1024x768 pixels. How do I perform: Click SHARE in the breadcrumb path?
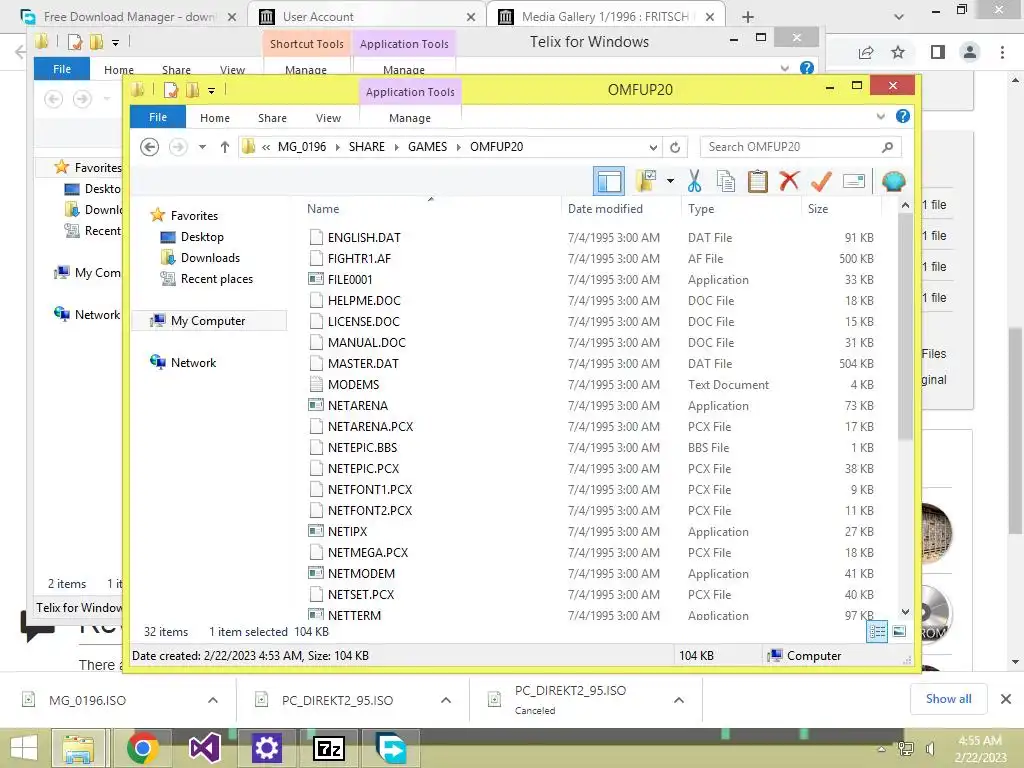pyautogui.click(x=366, y=147)
